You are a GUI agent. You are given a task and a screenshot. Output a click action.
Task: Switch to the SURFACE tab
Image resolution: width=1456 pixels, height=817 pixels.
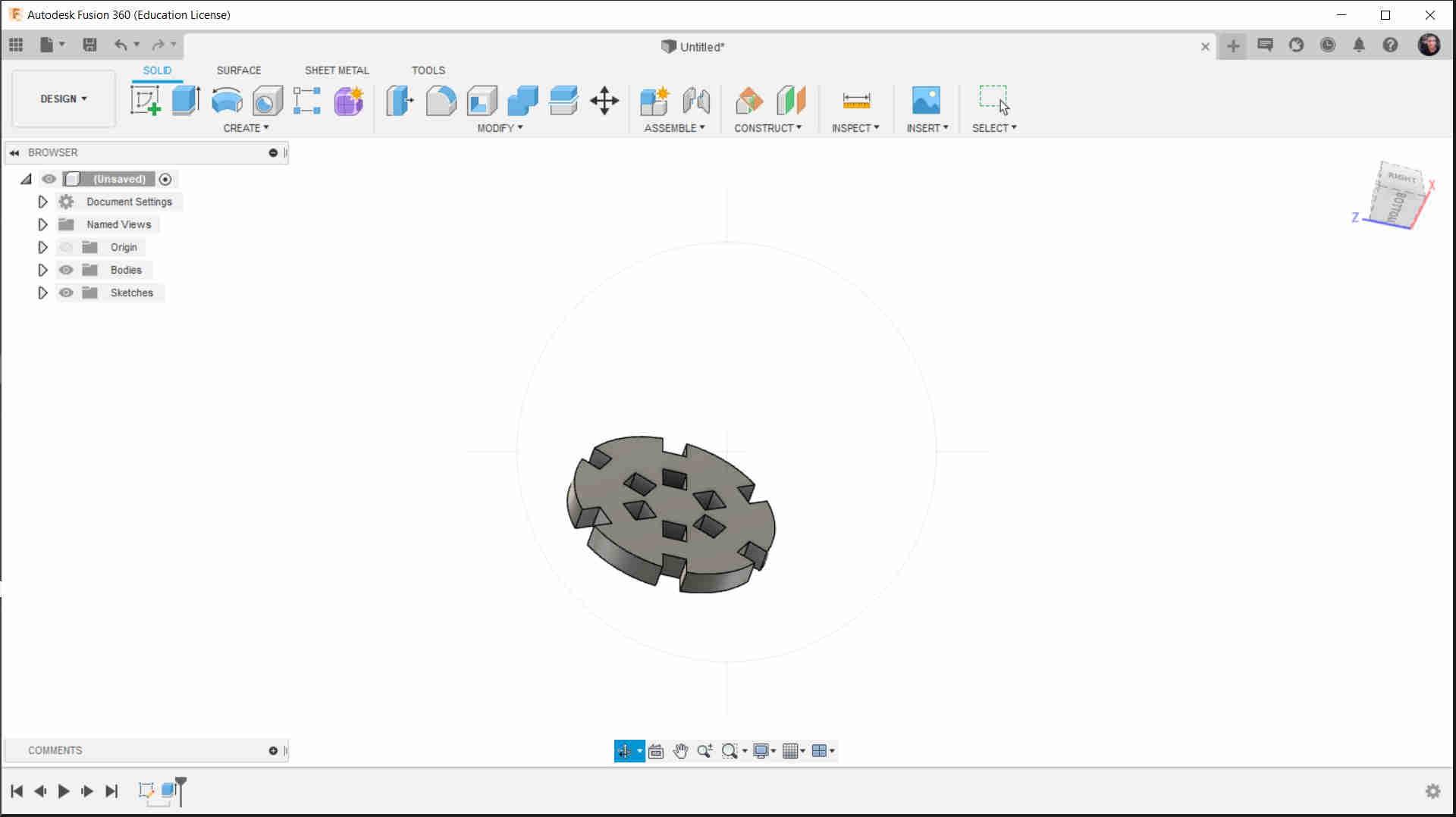(x=239, y=70)
